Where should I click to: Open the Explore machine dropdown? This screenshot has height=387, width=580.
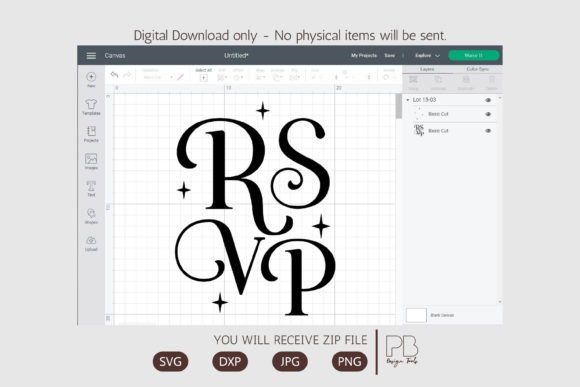[x=427, y=55]
